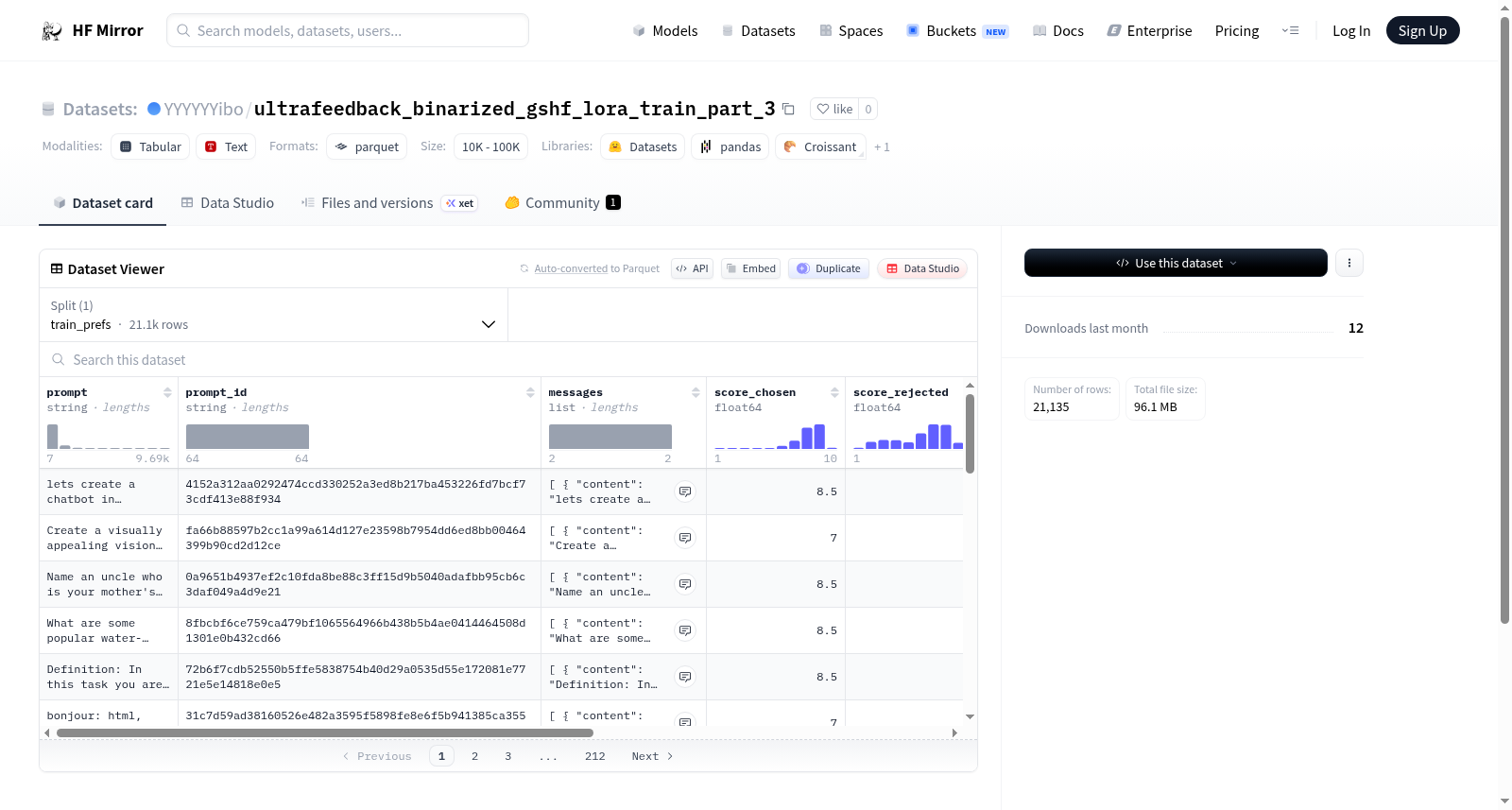Click the API button in Dataset Viewer
Image resolution: width=1512 pixels, height=810 pixels.
coord(692,268)
